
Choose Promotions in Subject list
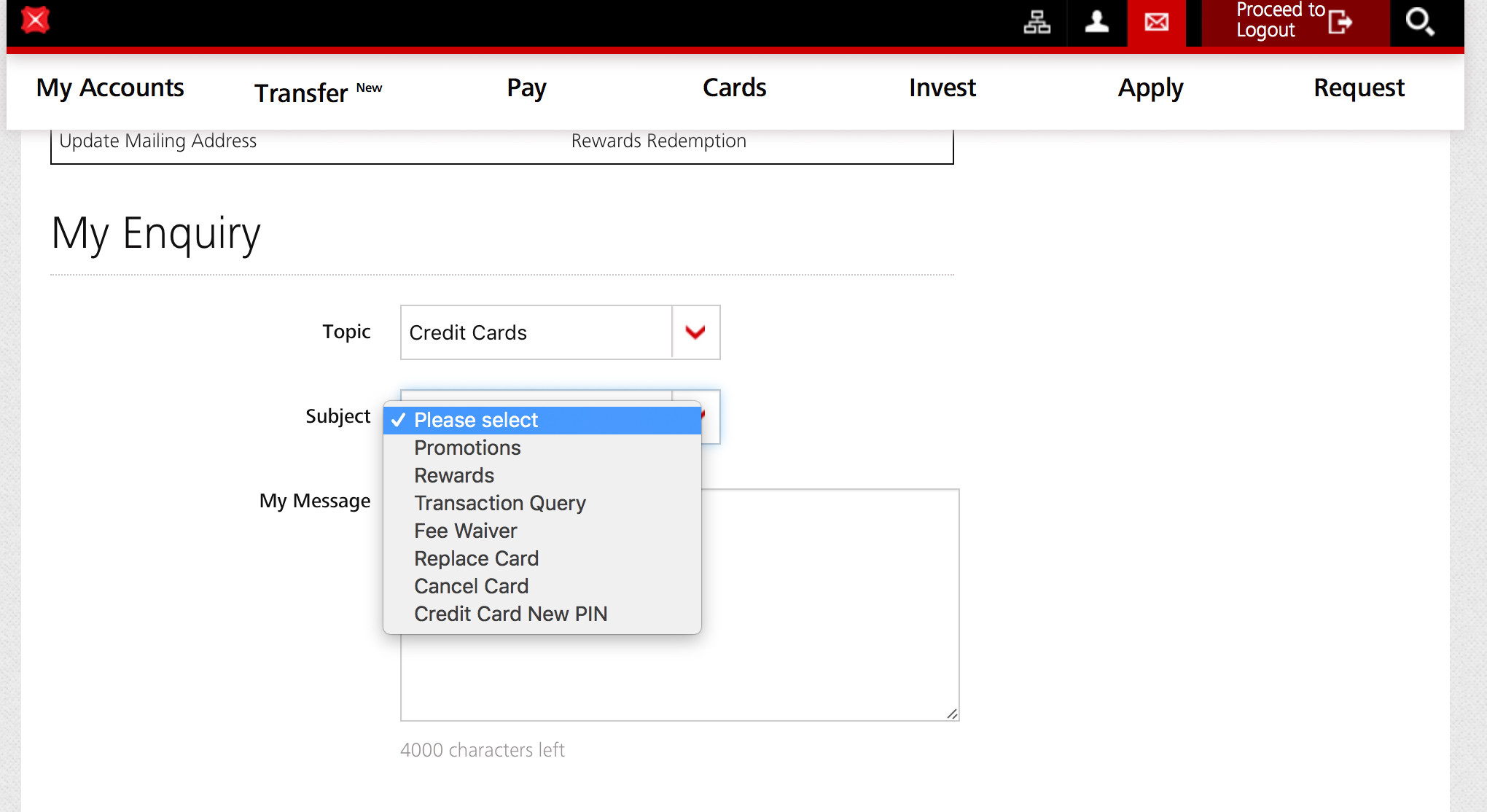click(542, 448)
